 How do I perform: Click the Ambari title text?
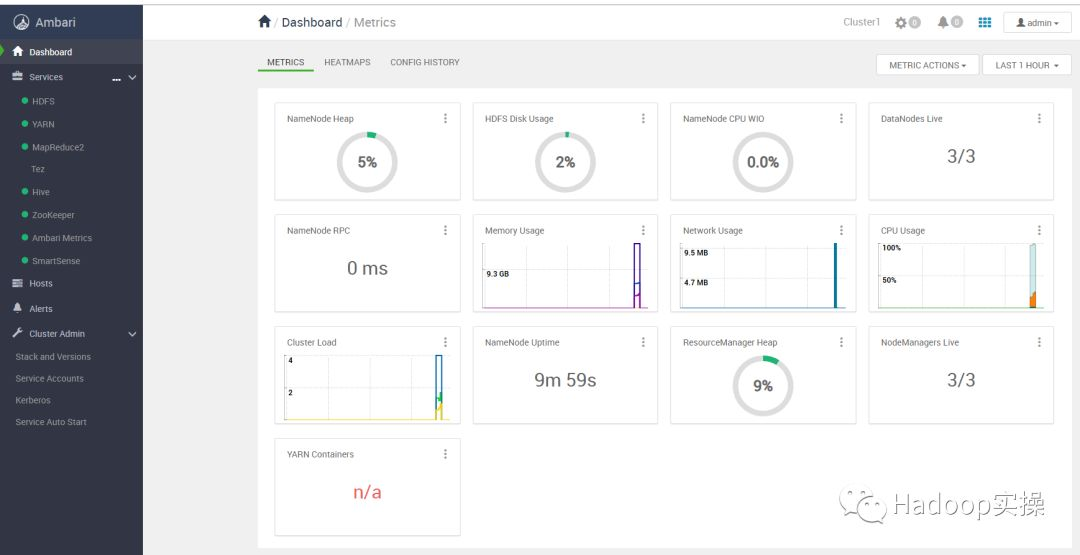[x=56, y=22]
